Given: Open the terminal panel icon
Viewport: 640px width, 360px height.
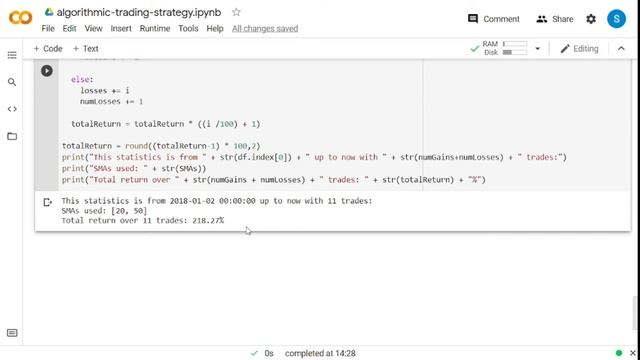Looking at the screenshot, I should click(x=12, y=333).
